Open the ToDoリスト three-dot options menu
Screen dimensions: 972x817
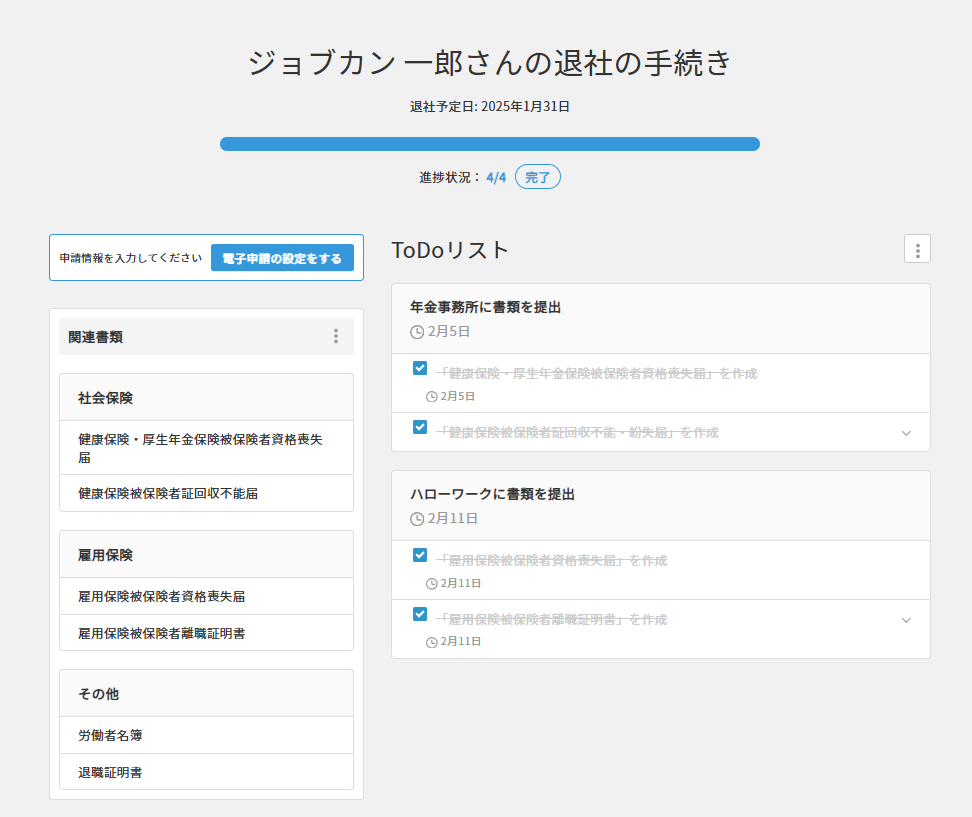(x=917, y=249)
